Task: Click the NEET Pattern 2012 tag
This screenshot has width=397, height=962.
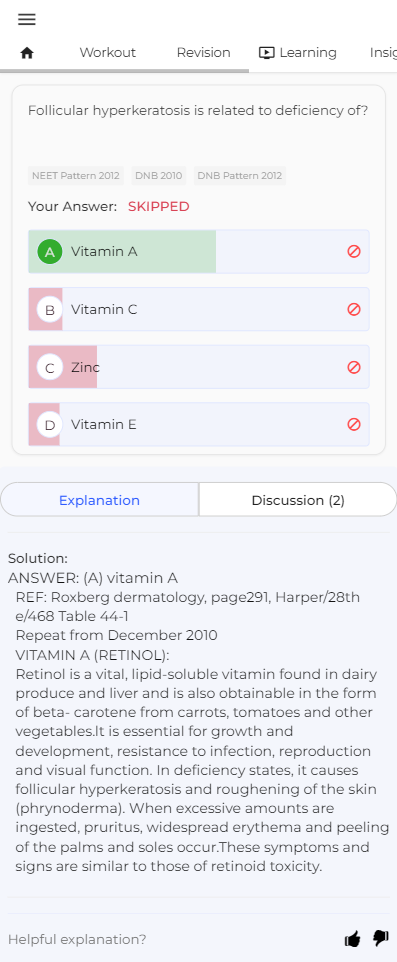Action: 75,175
